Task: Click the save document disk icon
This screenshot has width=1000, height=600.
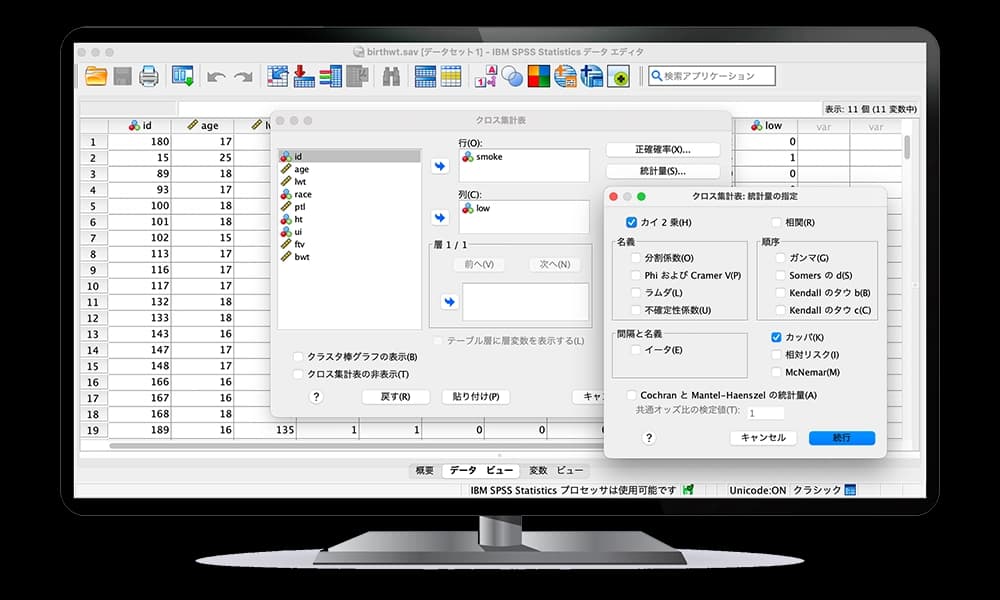Action: click(122, 77)
